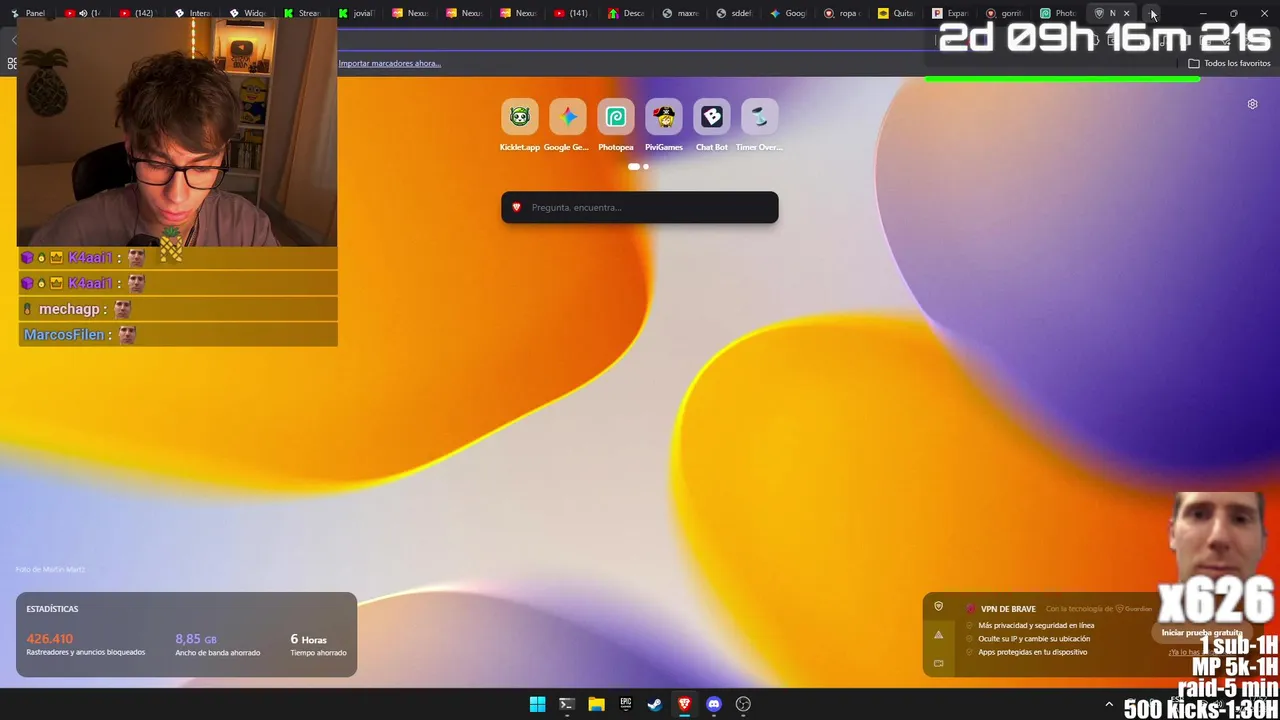Close the active new tab

(1126, 13)
